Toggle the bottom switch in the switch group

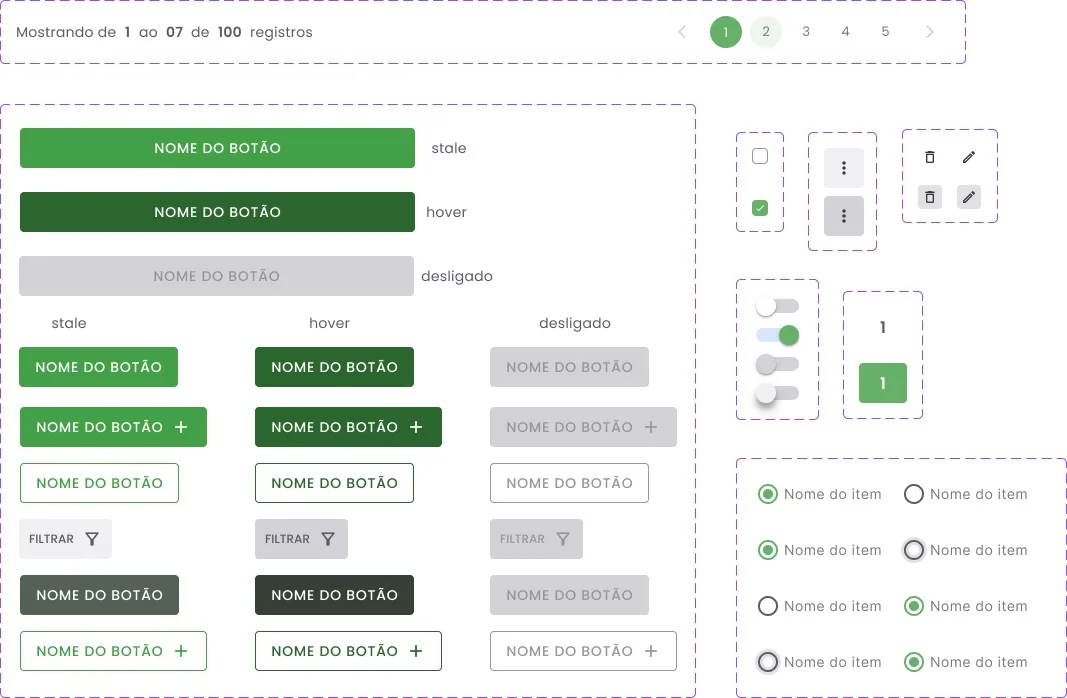[x=777, y=393]
